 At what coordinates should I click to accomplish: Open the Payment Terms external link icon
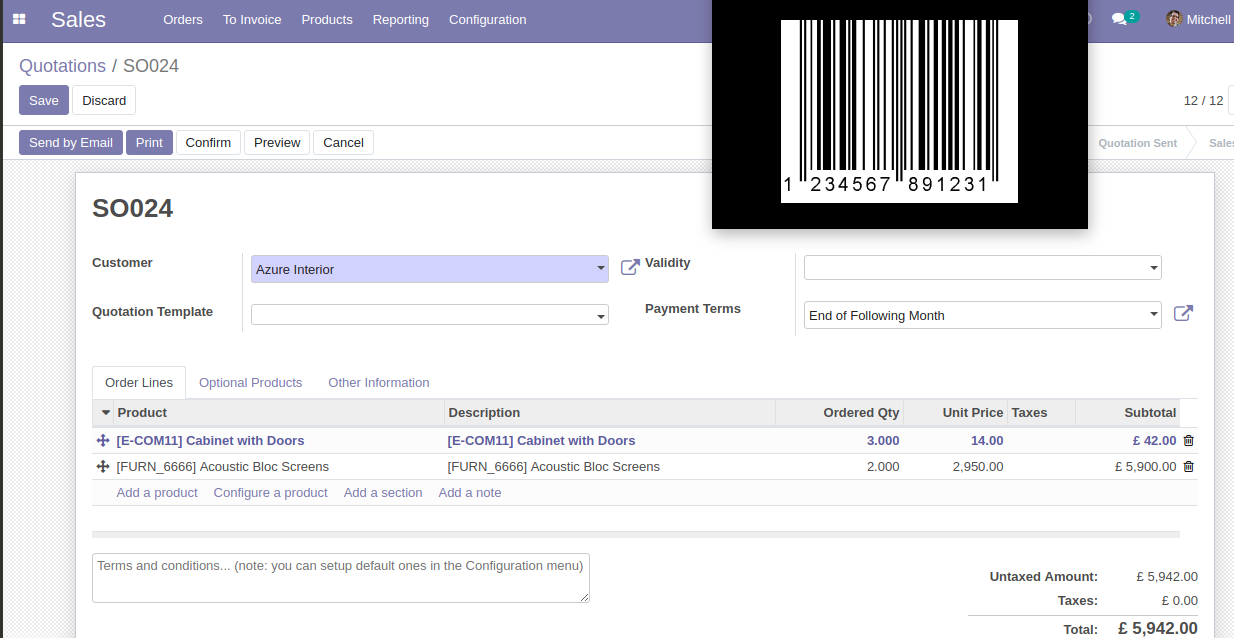point(1183,313)
